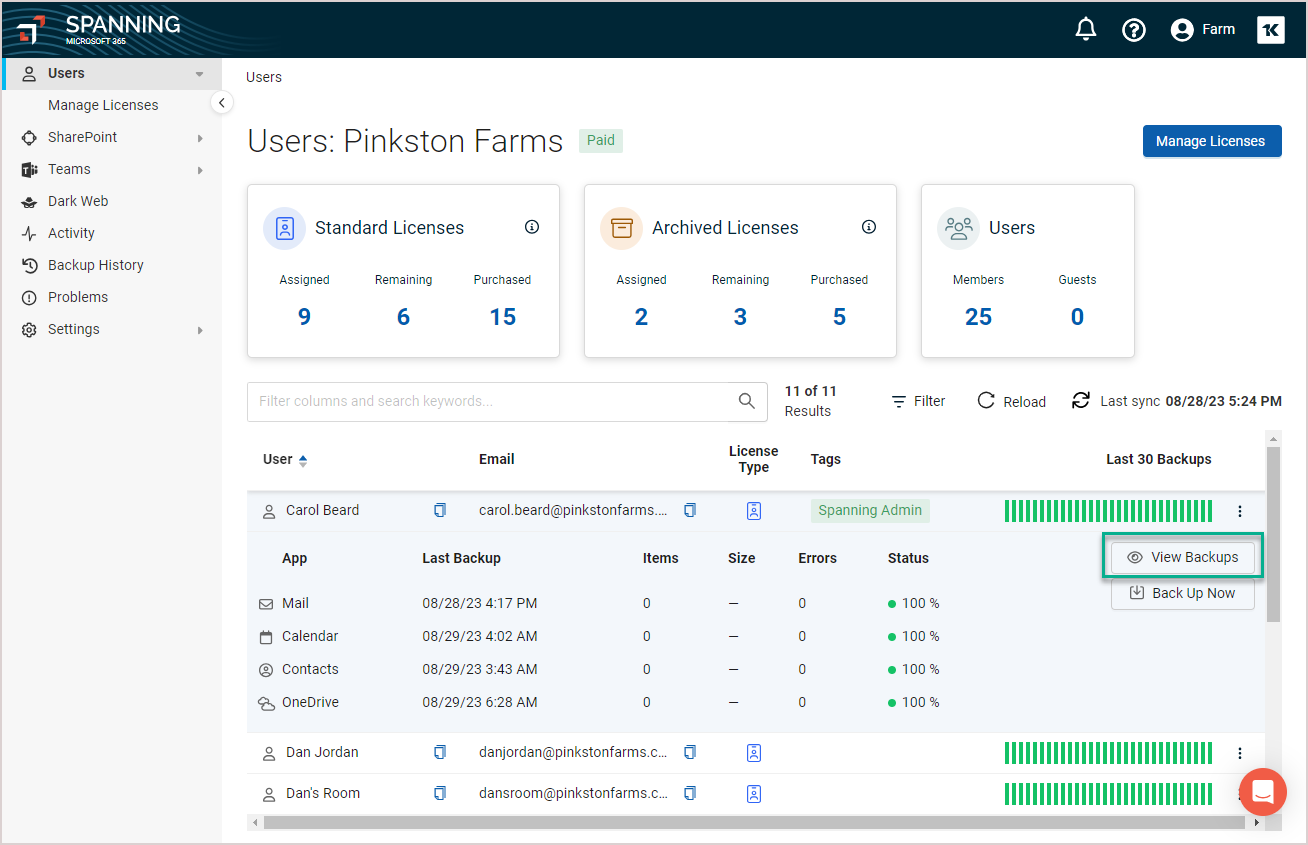Click the Users breadcrumb
The width and height of the screenshot is (1308, 845).
[264, 77]
